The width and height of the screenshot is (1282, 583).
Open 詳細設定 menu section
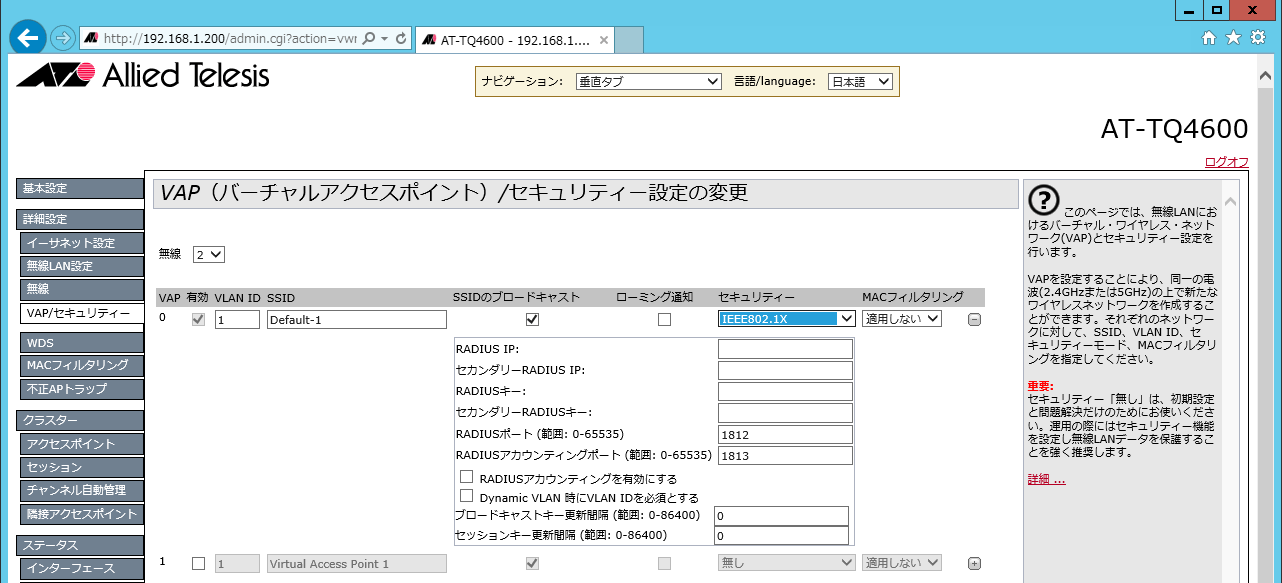click(80, 219)
